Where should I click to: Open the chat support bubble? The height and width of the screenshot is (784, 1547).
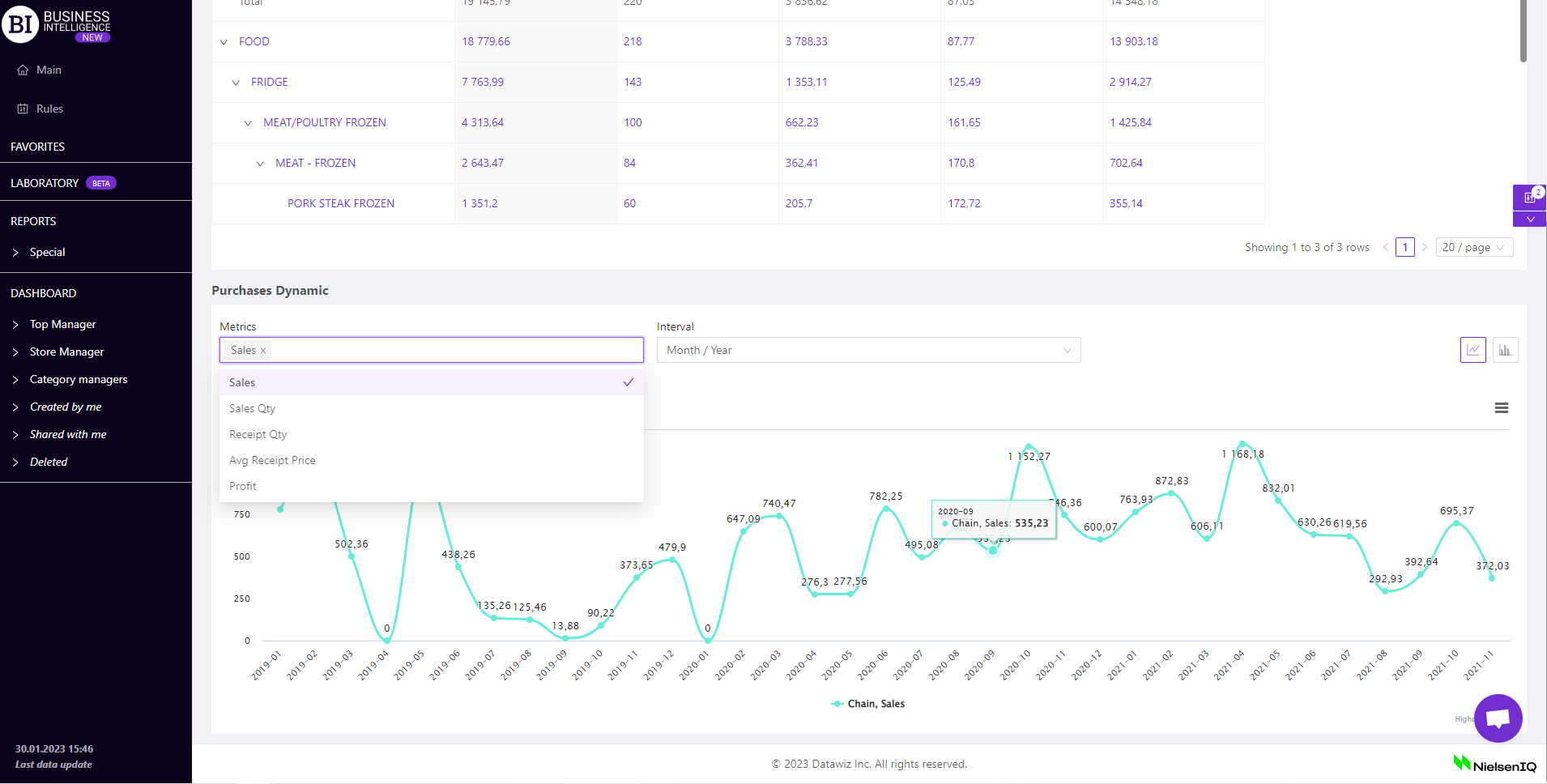[1498, 718]
